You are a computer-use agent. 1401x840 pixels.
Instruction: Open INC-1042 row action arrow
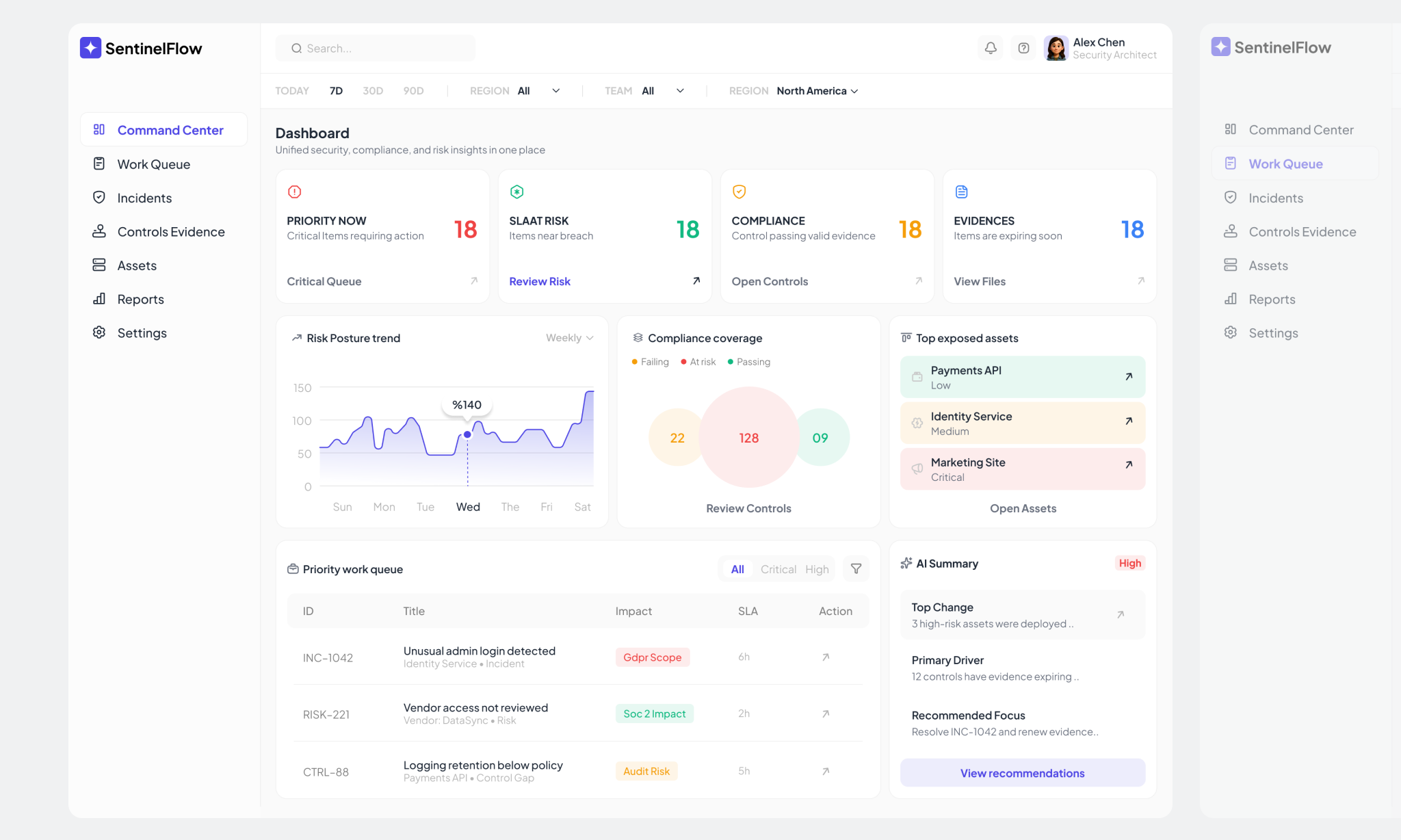[826, 657]
